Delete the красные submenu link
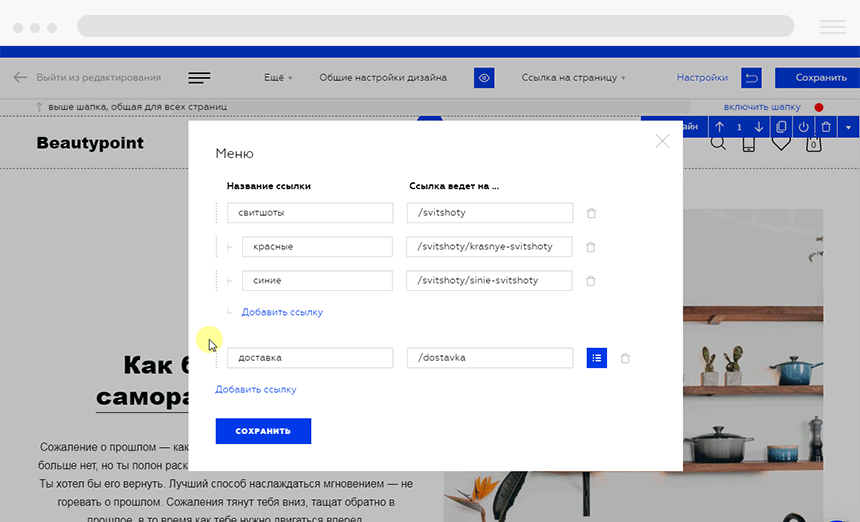Image resolution: width=860 pixels, height=522 pixels. point(591,247)
